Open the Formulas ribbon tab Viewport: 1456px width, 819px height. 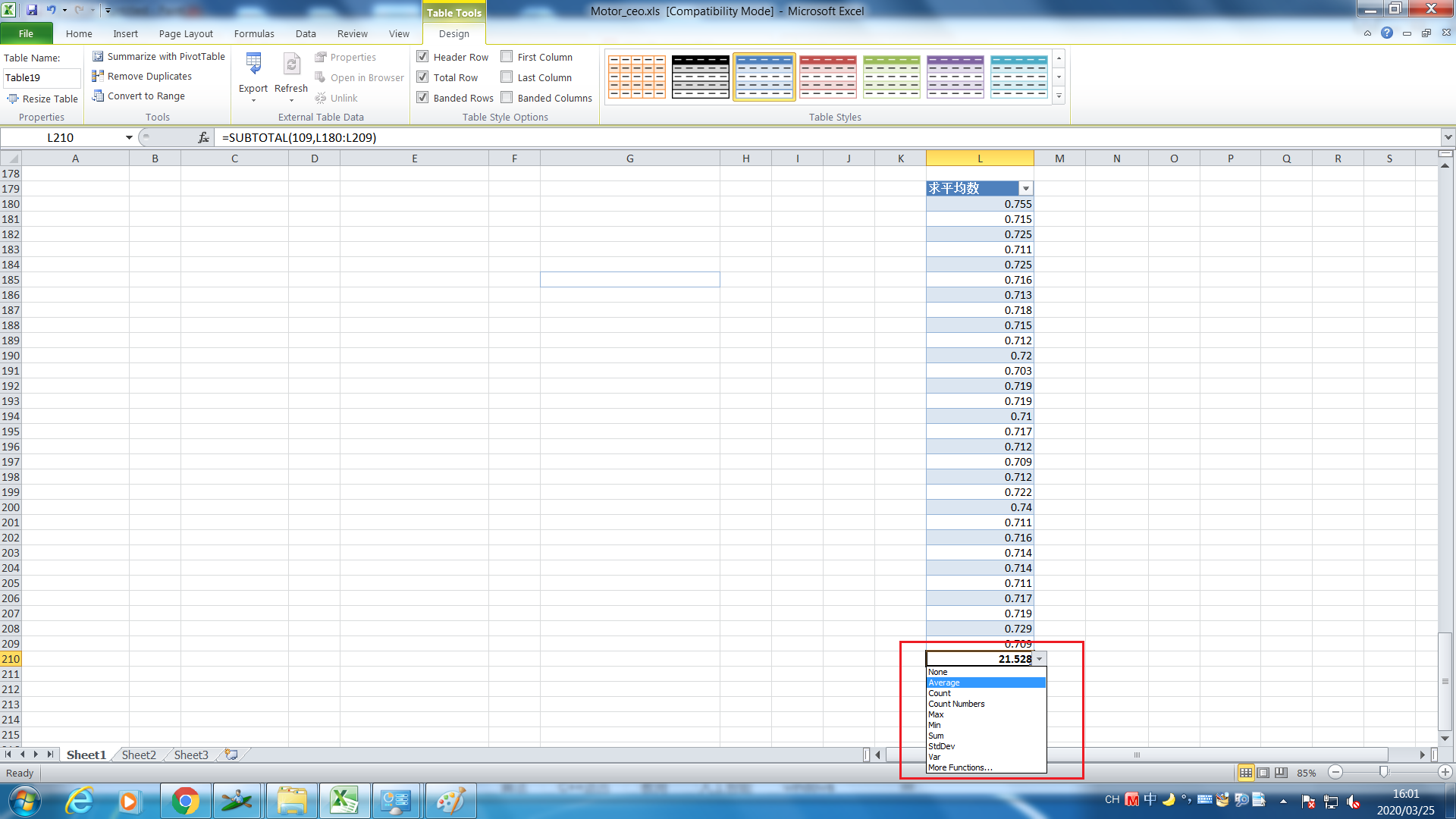tap(254, 34)
